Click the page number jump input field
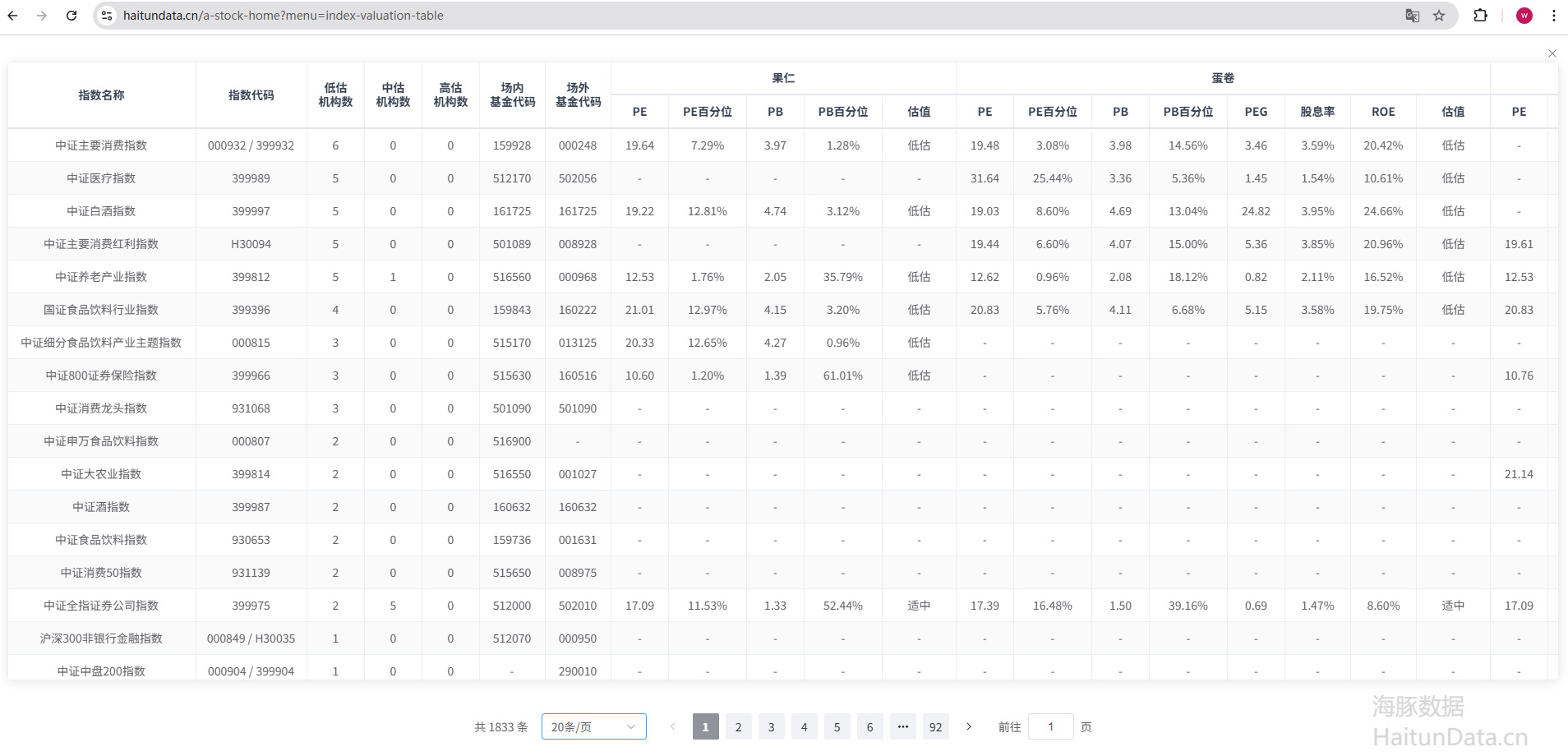 1050,726
